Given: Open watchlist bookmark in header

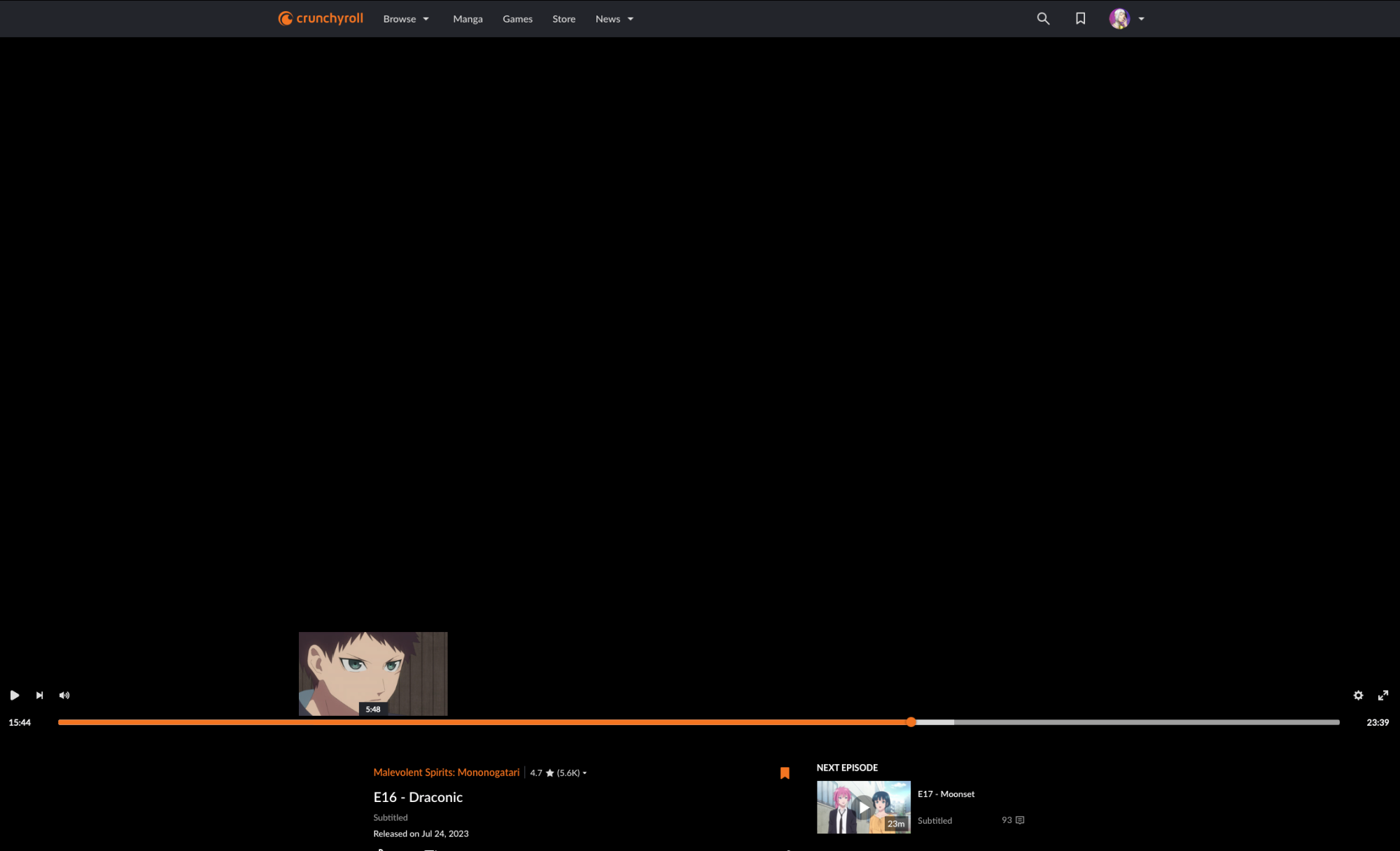Looking at the screenshot, I should pos(1080,19).
